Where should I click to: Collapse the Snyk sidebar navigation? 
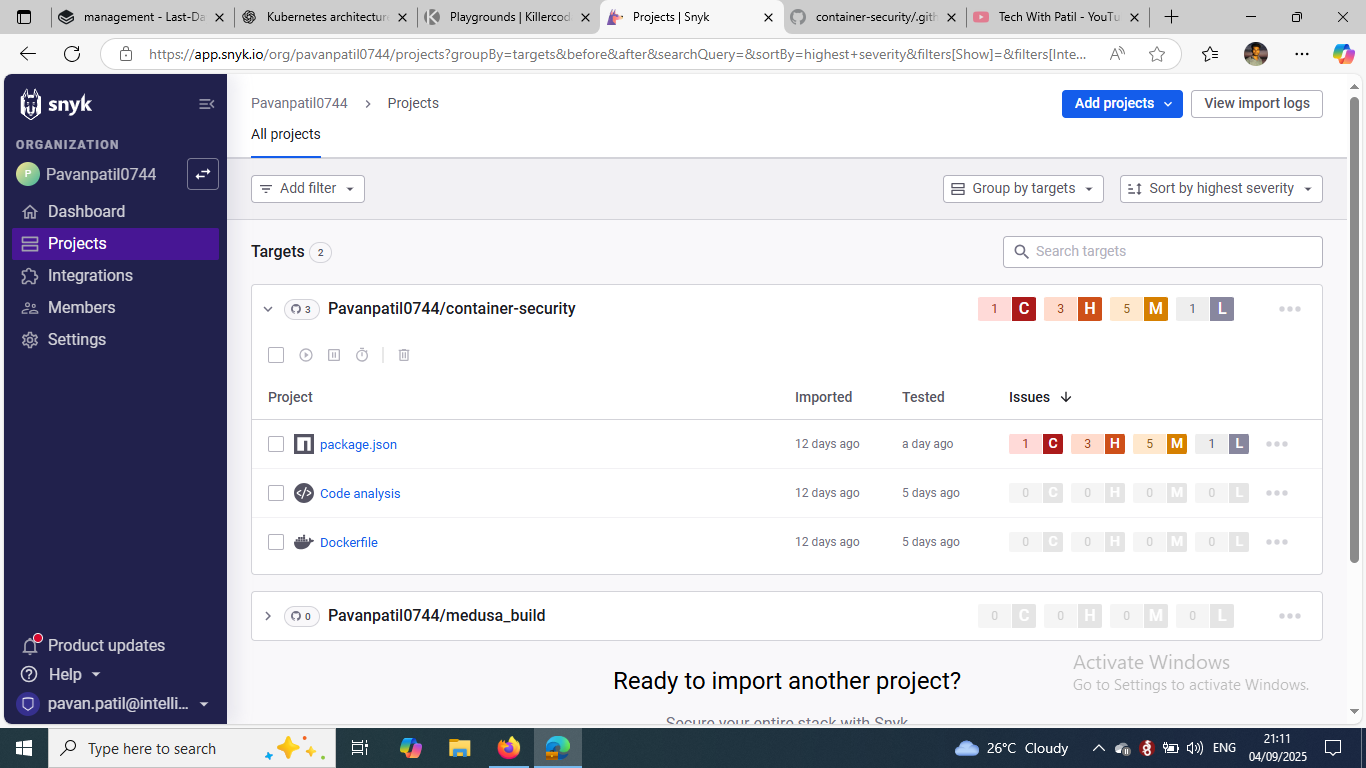[x=206, y=104]
